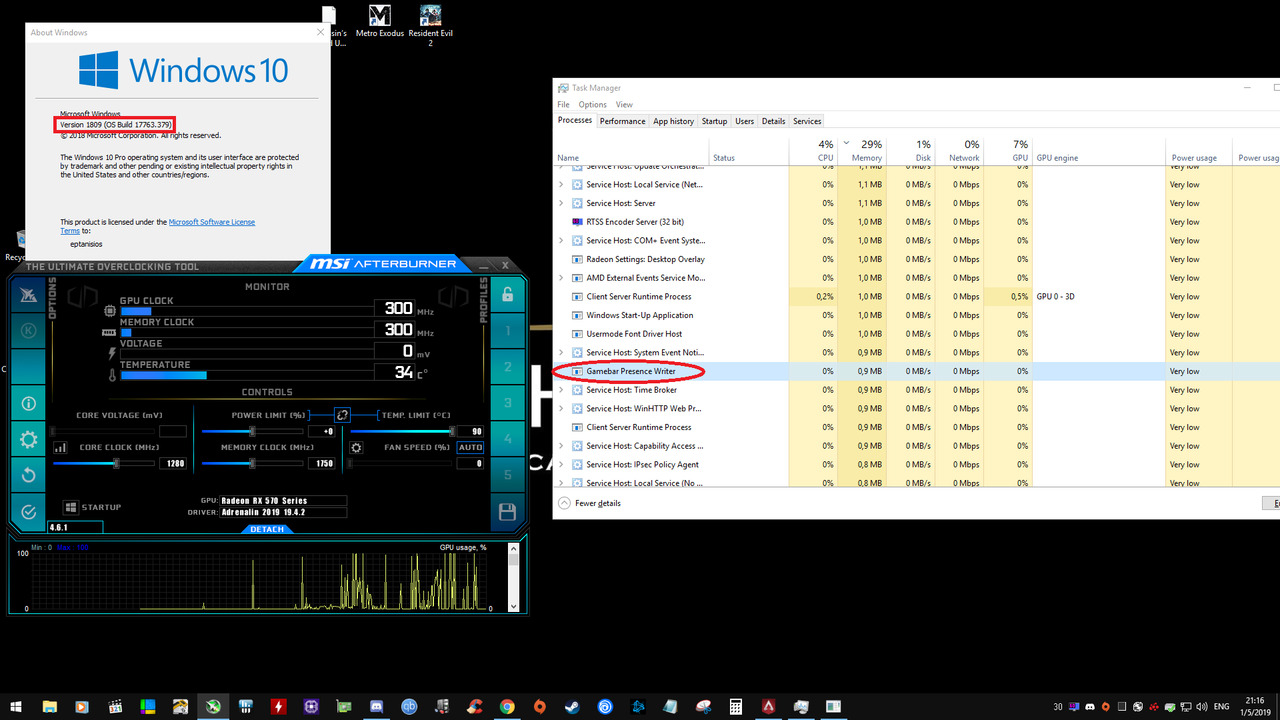
Task: Expand AMD External Events Service row
Action: coord(561,278)
